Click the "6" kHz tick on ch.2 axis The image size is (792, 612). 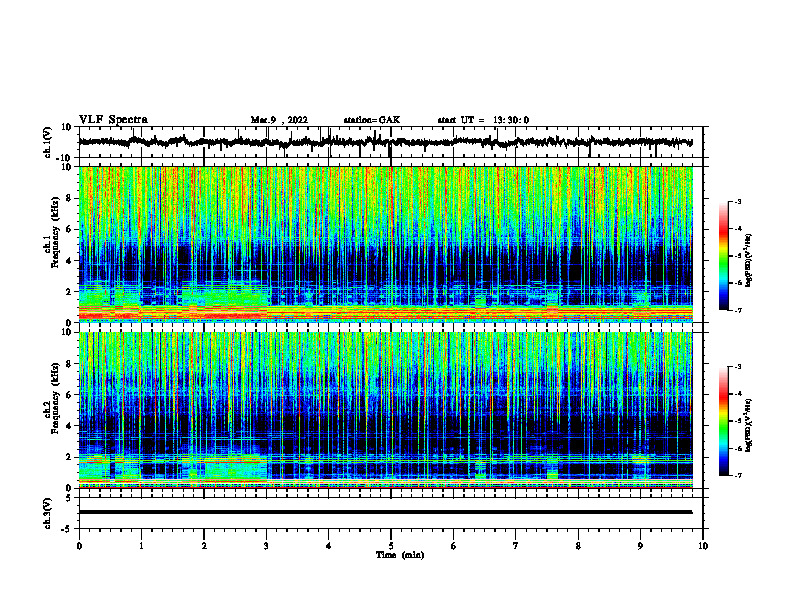pyautogui.click(x=69, y=394)
